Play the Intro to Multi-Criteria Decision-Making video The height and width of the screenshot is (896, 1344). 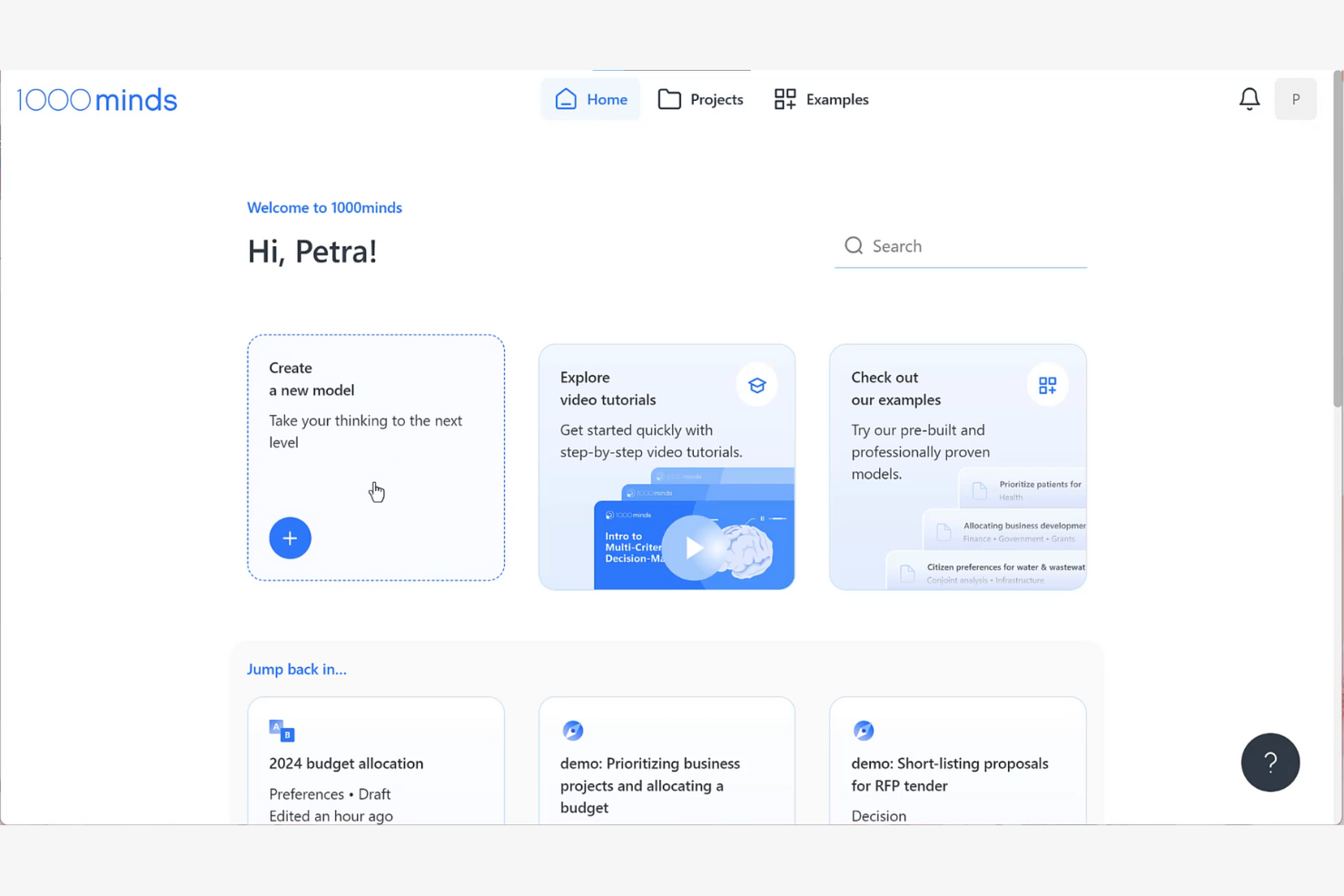point(695,547)
